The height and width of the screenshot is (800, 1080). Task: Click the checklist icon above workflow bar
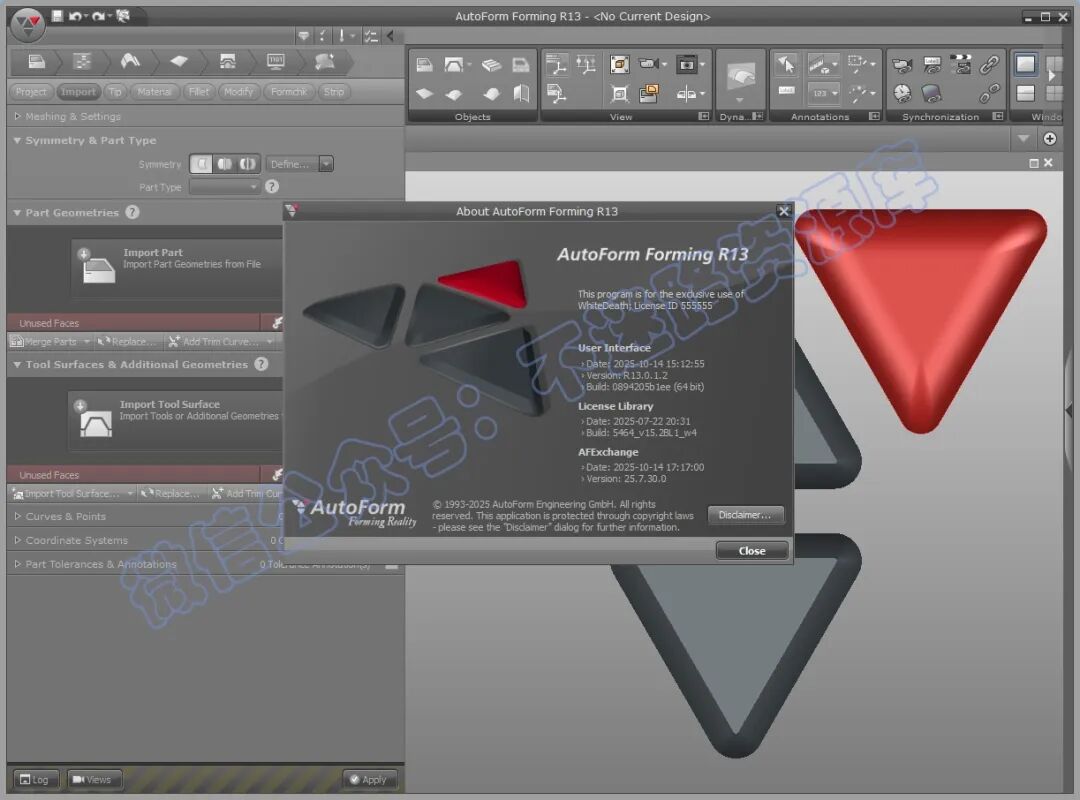click(x=371, y=36)
